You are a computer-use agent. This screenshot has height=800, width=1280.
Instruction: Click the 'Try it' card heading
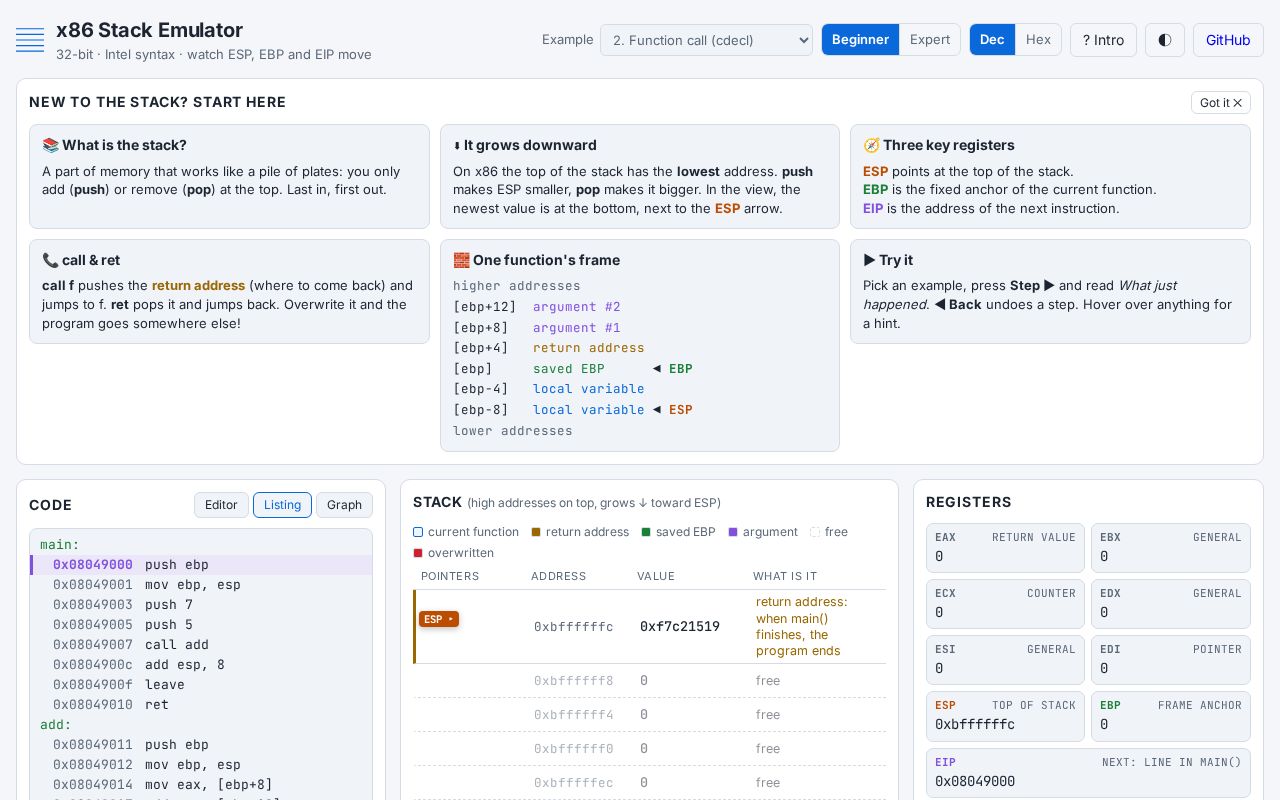888,260
